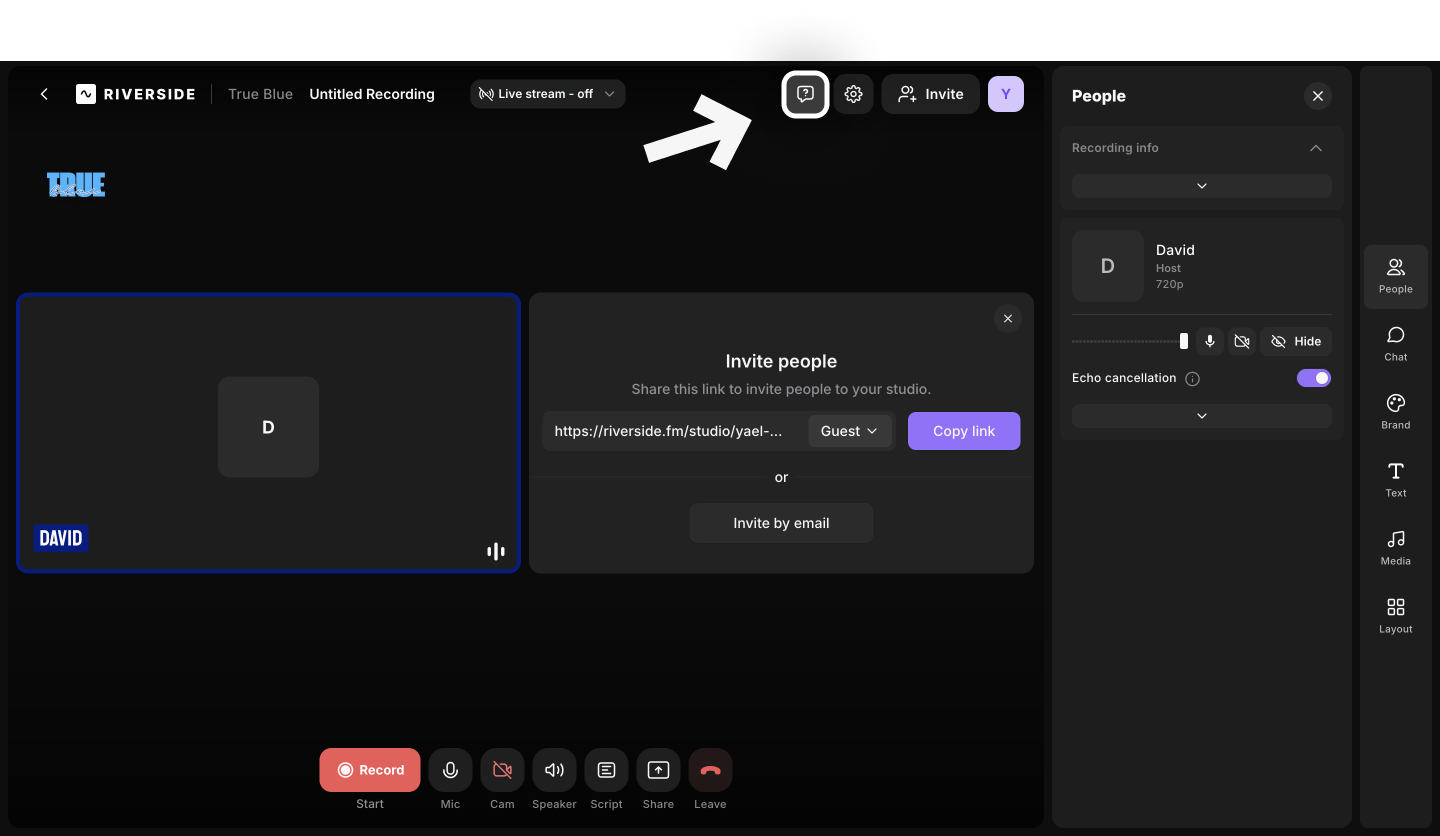This screenshot has width=1440, height=836.
Task: Open the Y profile avatar
Action: click(1005, 94)
